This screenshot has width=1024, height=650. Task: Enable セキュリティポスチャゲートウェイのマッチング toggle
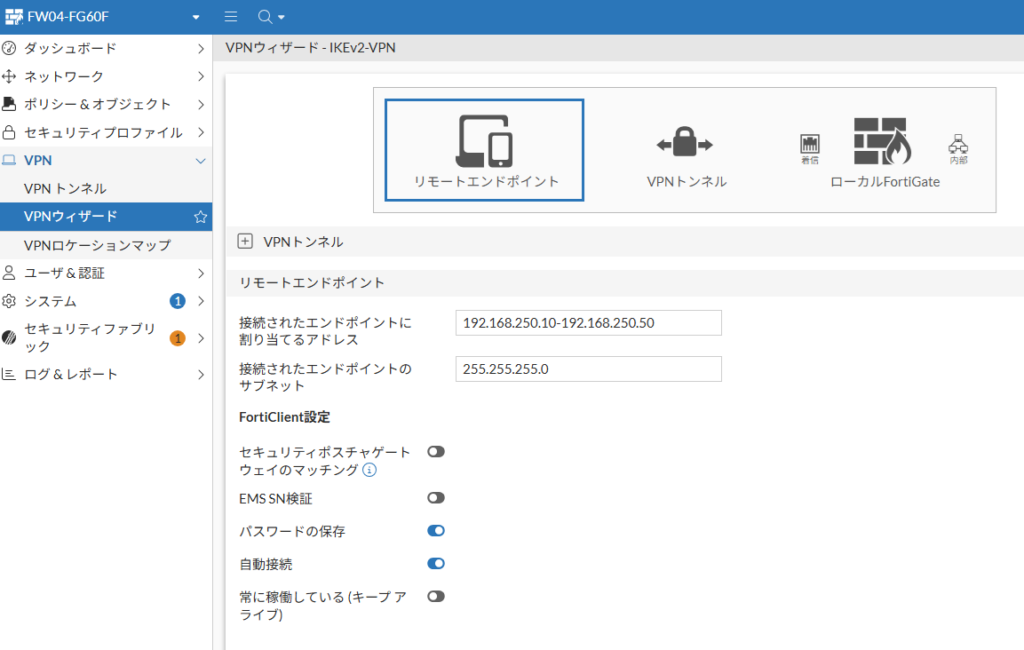click(x=436, y=451)
